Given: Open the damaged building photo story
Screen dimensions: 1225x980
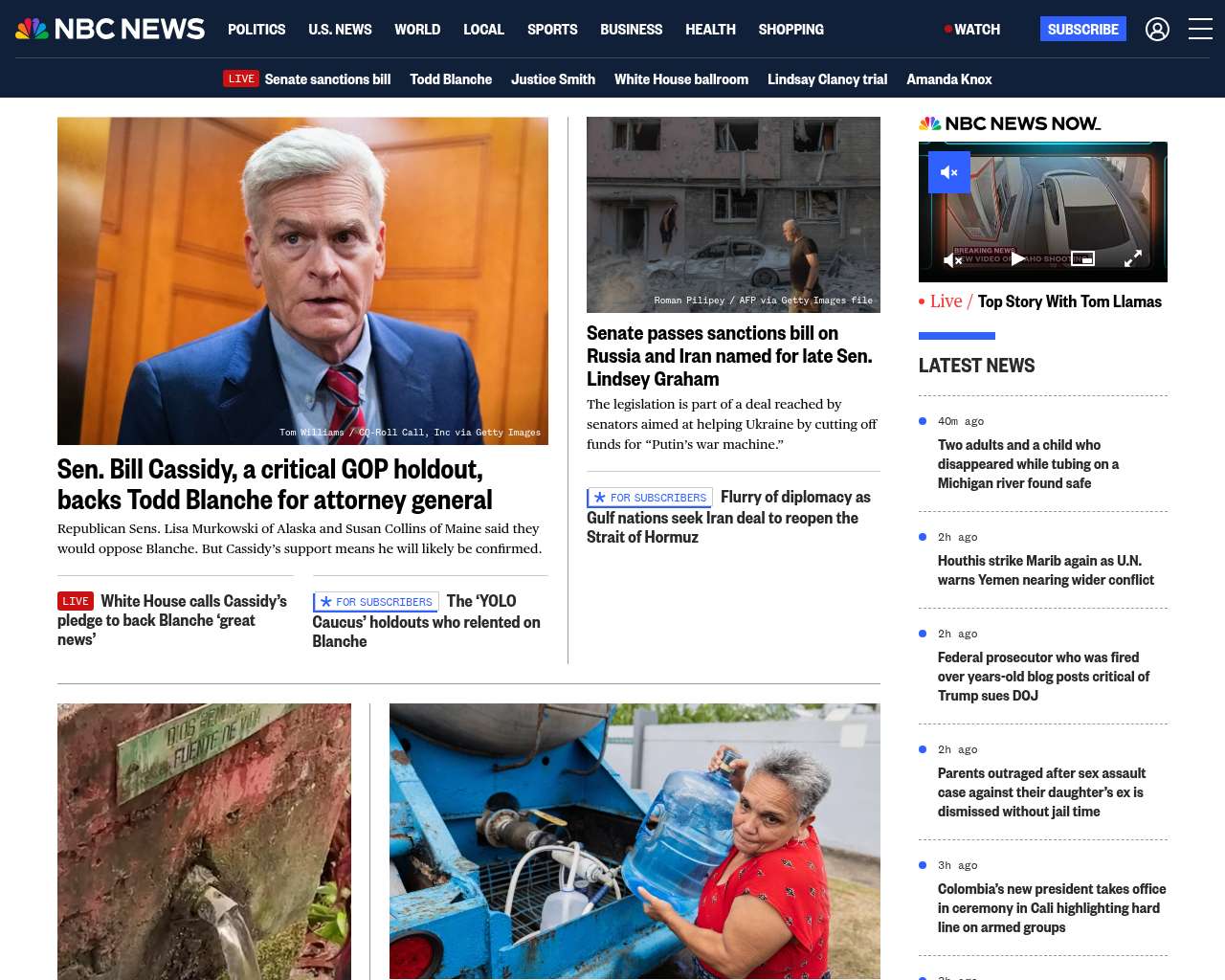Looking at the screenshot, I should tap(733, 214).
